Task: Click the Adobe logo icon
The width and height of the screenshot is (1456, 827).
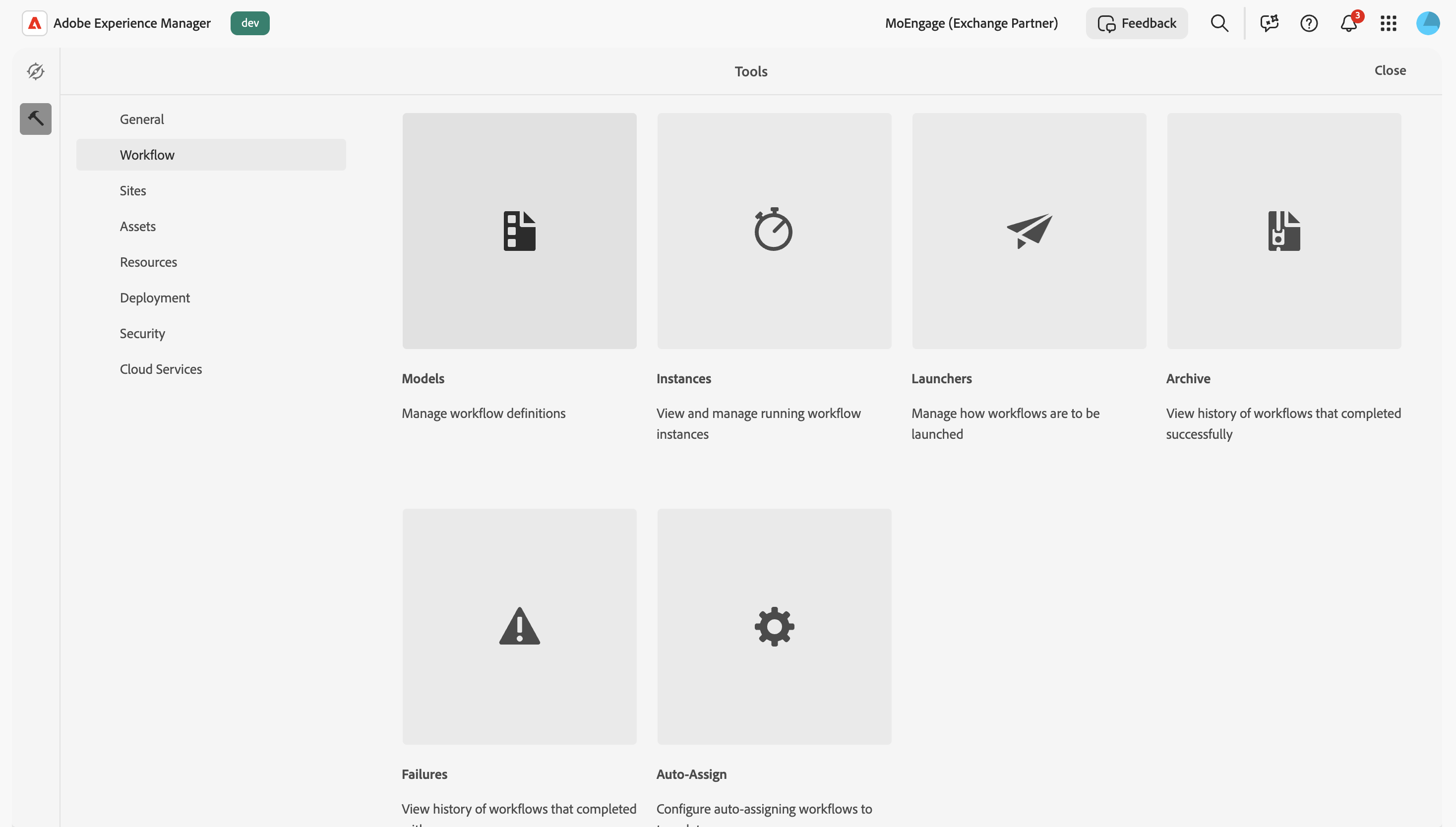Action: coord(35,23)
